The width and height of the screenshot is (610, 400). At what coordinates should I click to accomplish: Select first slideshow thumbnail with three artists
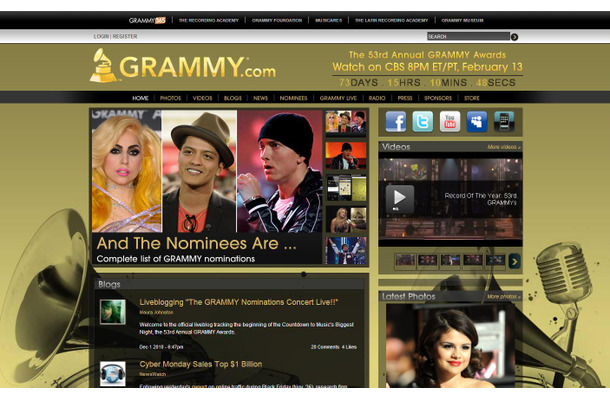pyautogui.click(x=346, y=123)
